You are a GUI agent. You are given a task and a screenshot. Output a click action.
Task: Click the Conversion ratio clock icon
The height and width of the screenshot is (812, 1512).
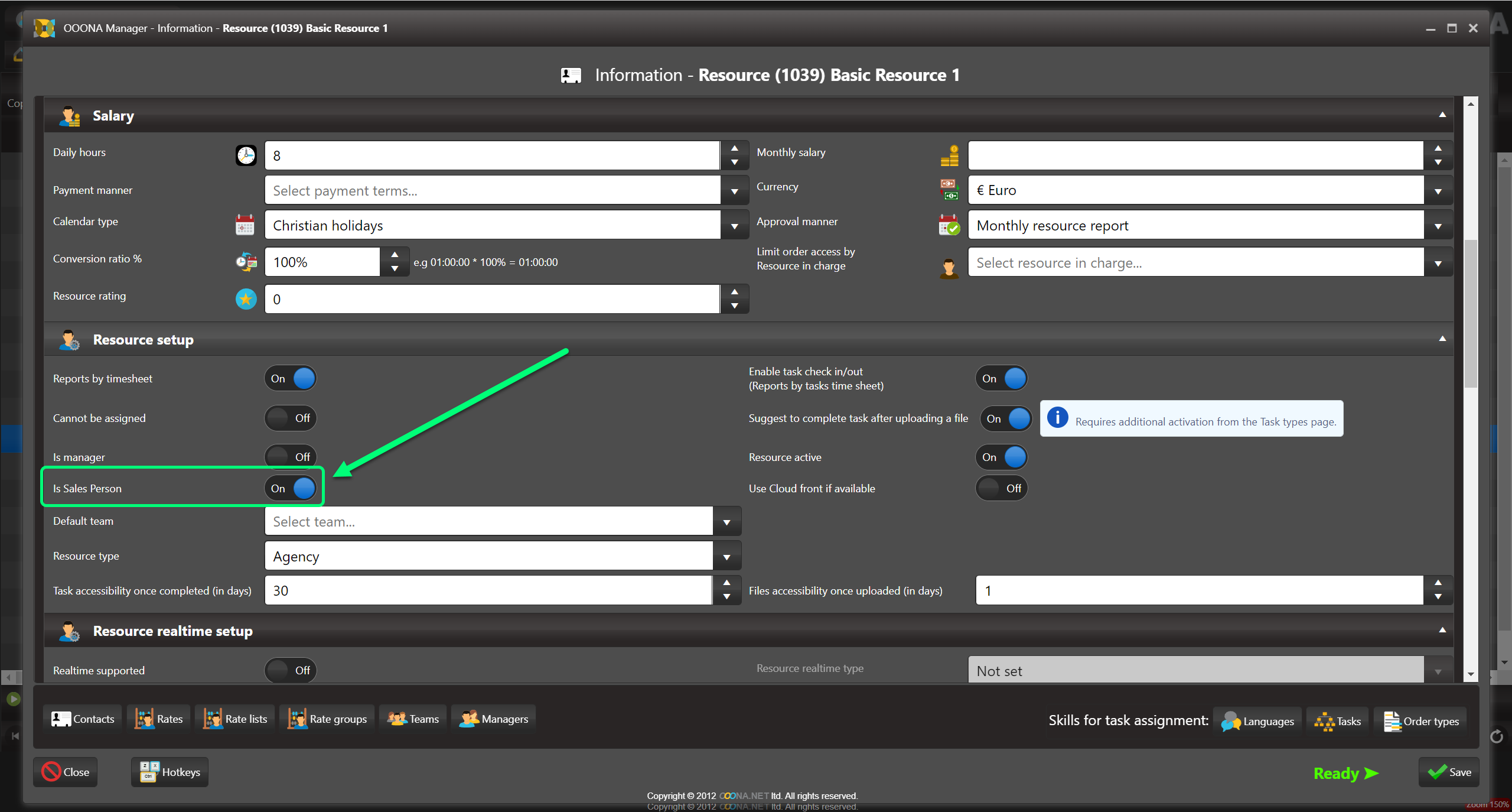[246, 262]
